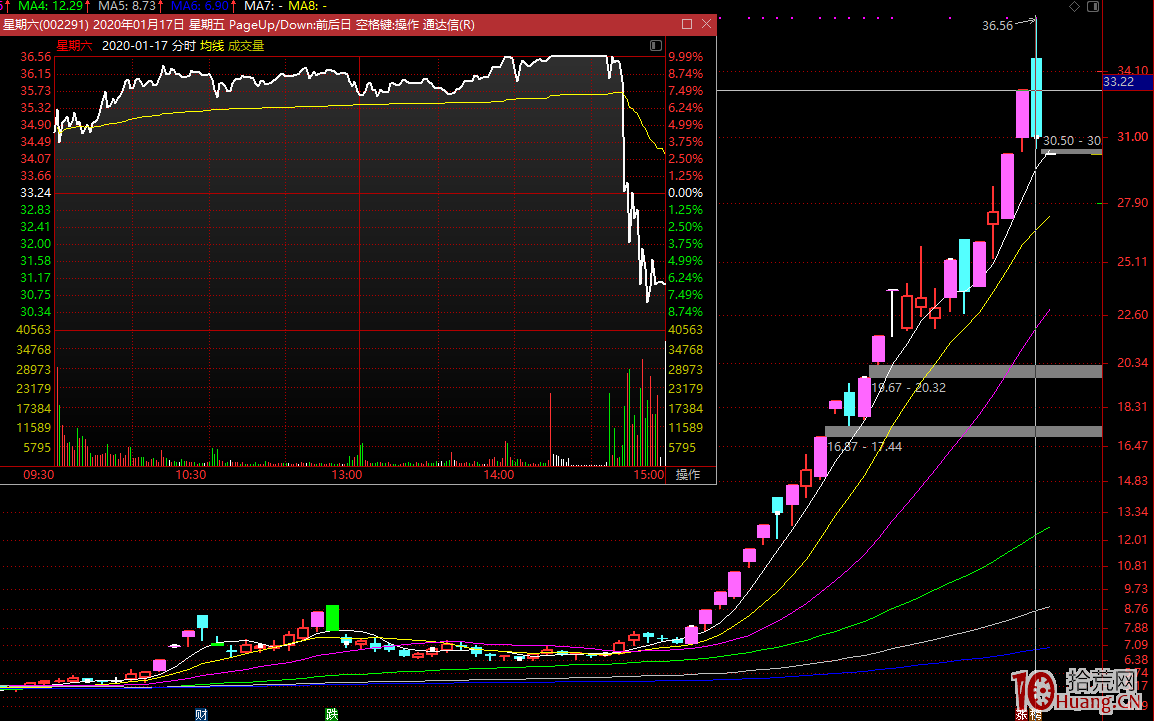Open the 操作 button in the popup

click(688, 475)
